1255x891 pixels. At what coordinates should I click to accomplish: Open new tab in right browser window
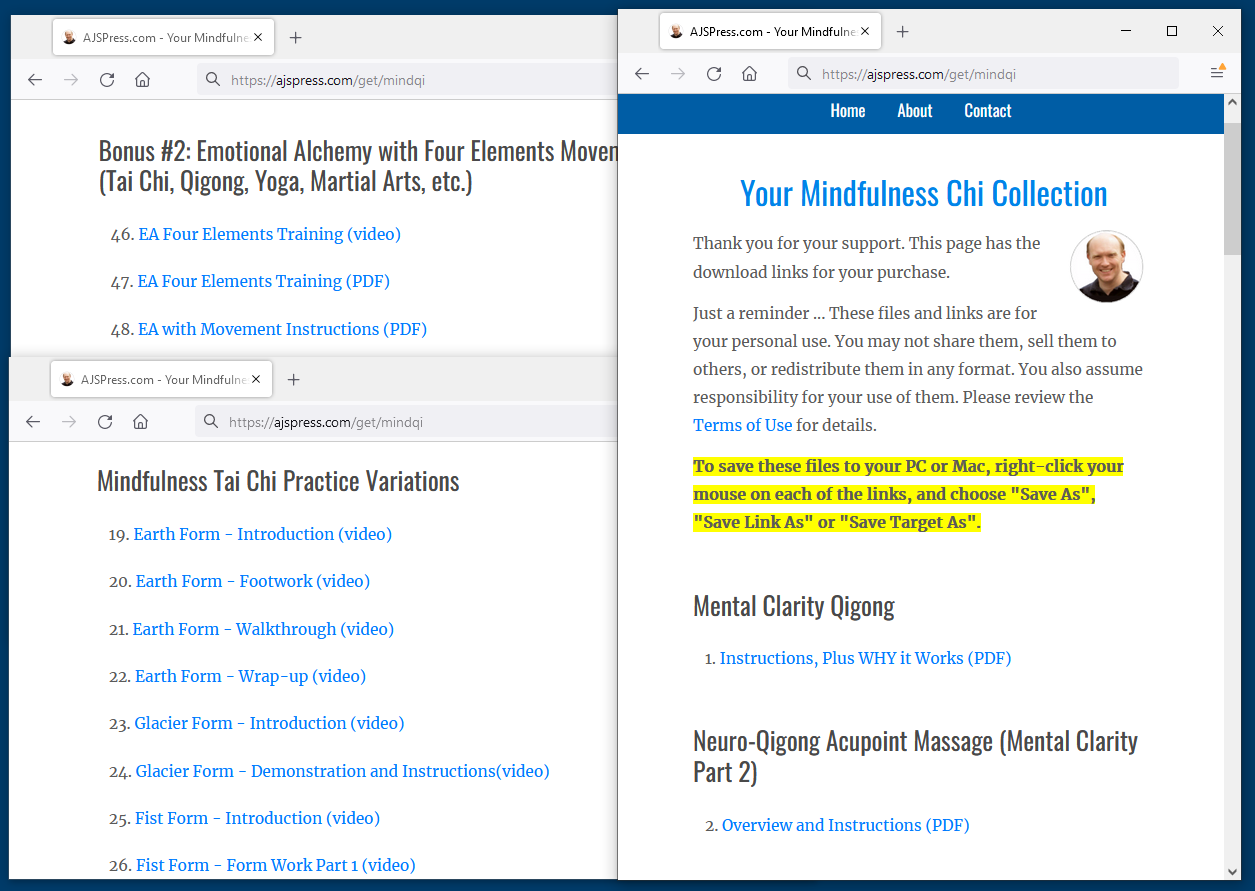tap(902, 32)
